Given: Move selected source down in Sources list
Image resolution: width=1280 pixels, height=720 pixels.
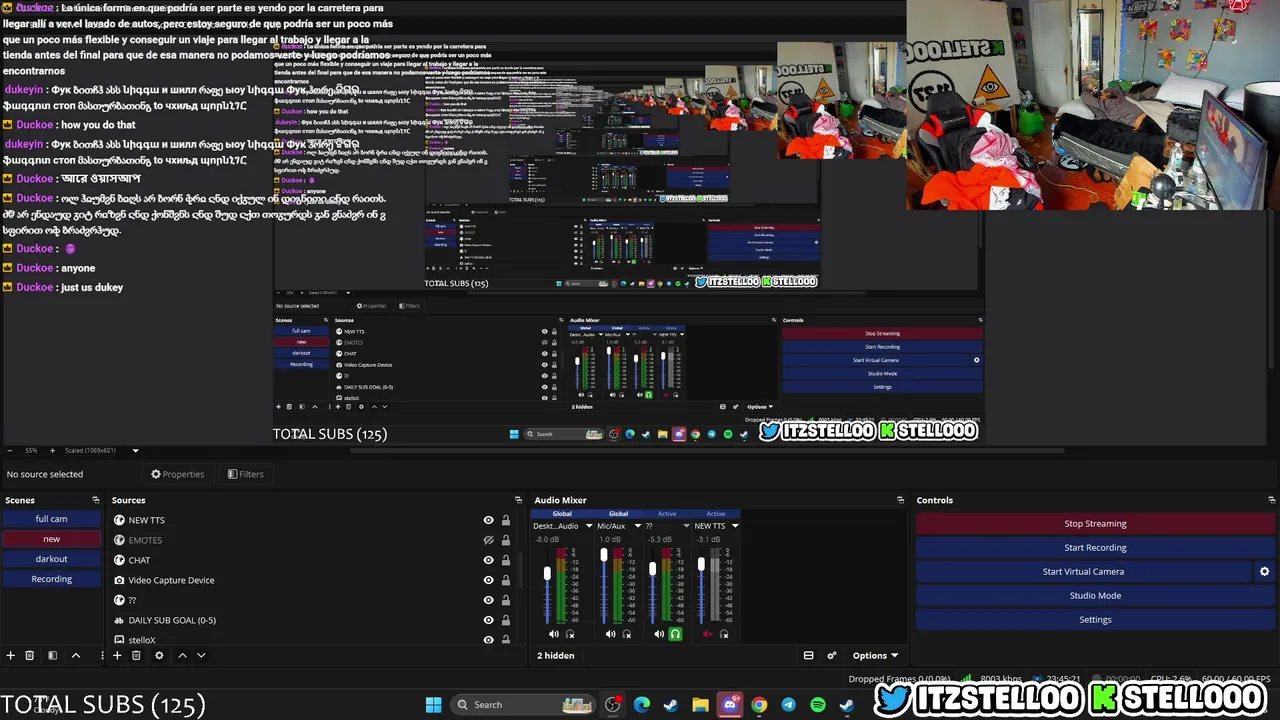Looking at the screenshot, I should [x=201, y=656].
